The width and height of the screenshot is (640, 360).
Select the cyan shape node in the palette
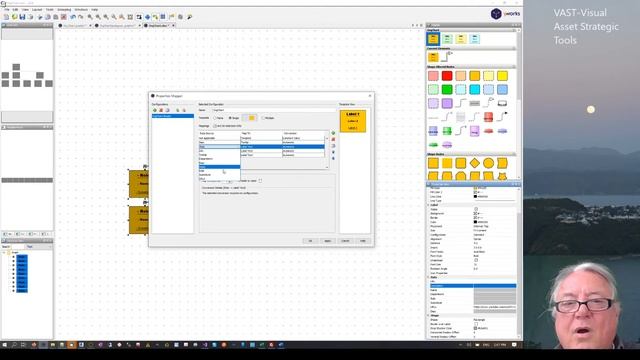(x=474, y=89)
